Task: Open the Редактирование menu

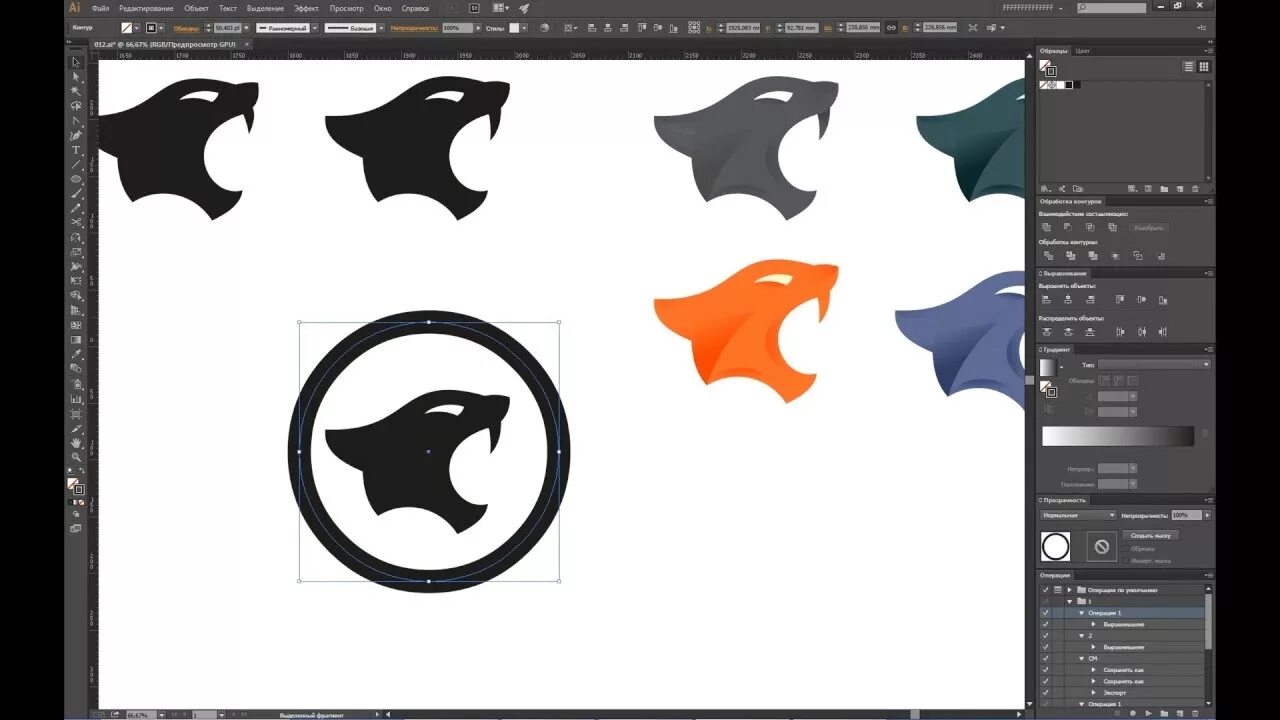Action: point(146,8)
